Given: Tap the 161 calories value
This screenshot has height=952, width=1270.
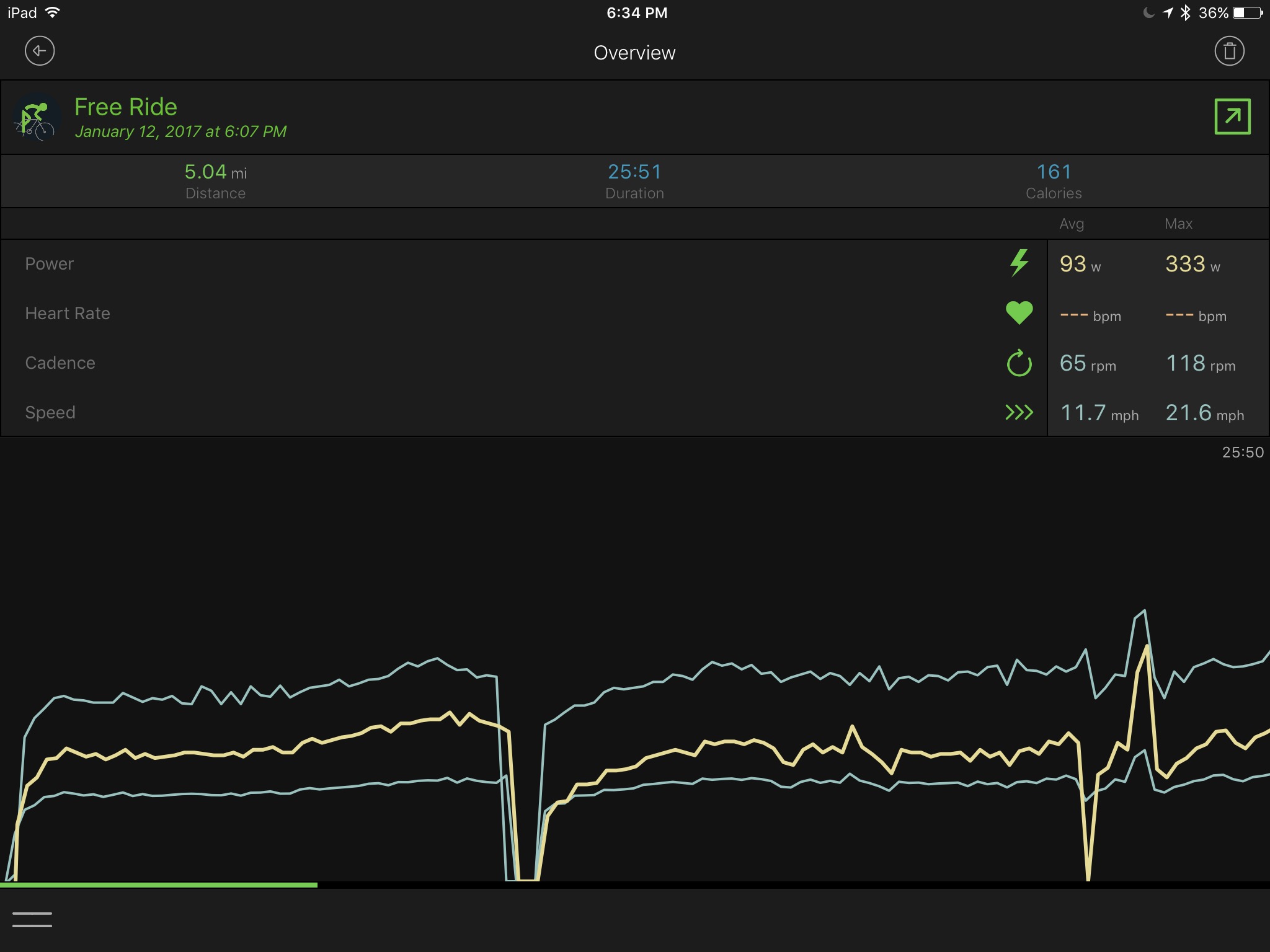Looking at the screenshot, I should coord(1054,172).
